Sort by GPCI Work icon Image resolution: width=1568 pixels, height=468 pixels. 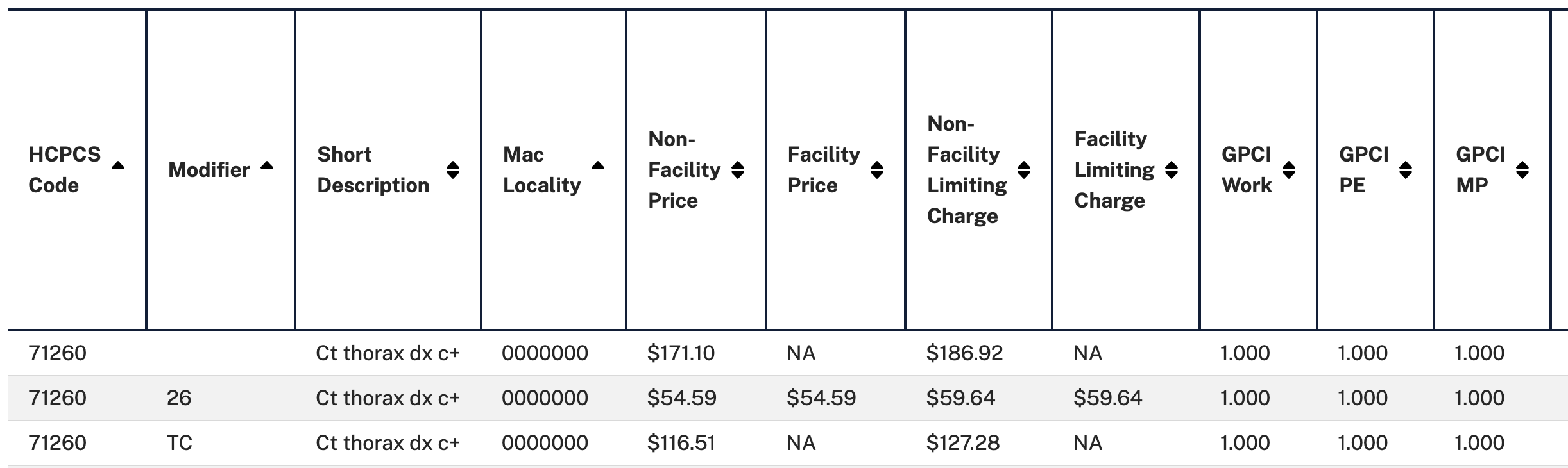tap(1288, 170)
